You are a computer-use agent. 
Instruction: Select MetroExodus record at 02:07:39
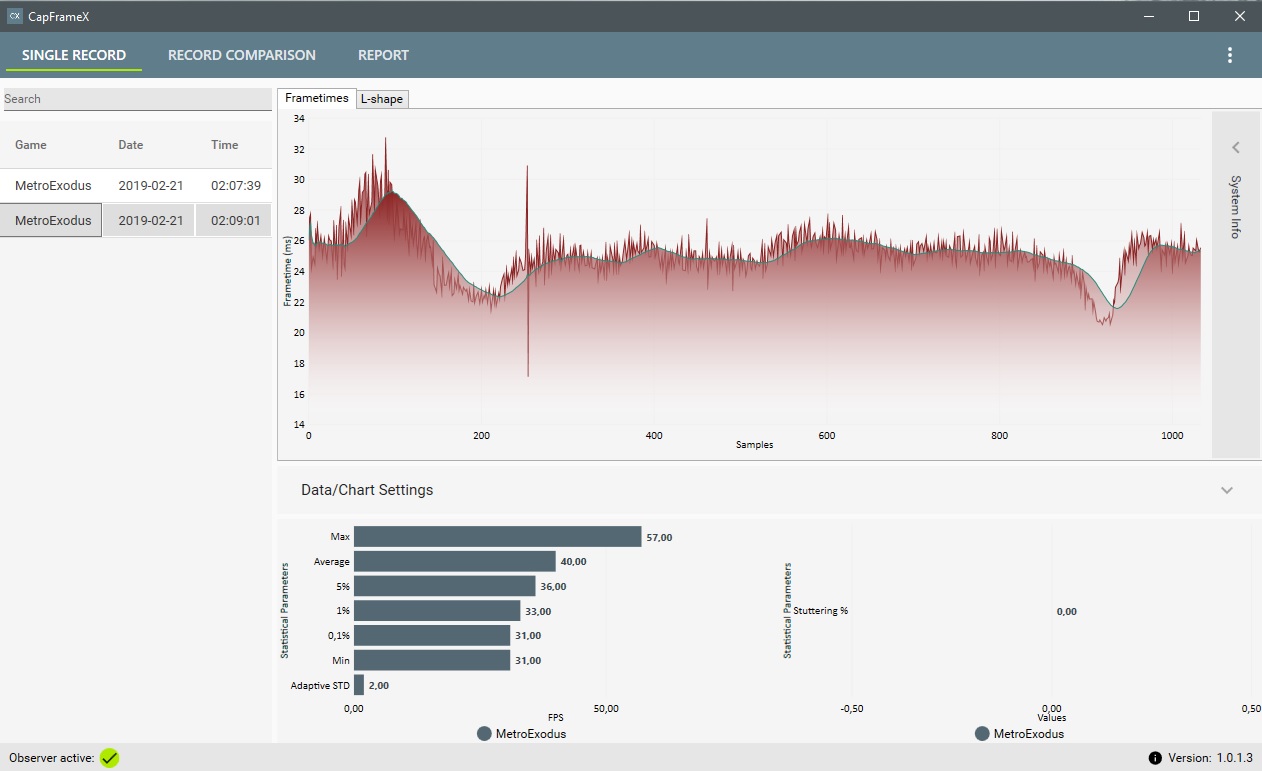click(136, 186)
